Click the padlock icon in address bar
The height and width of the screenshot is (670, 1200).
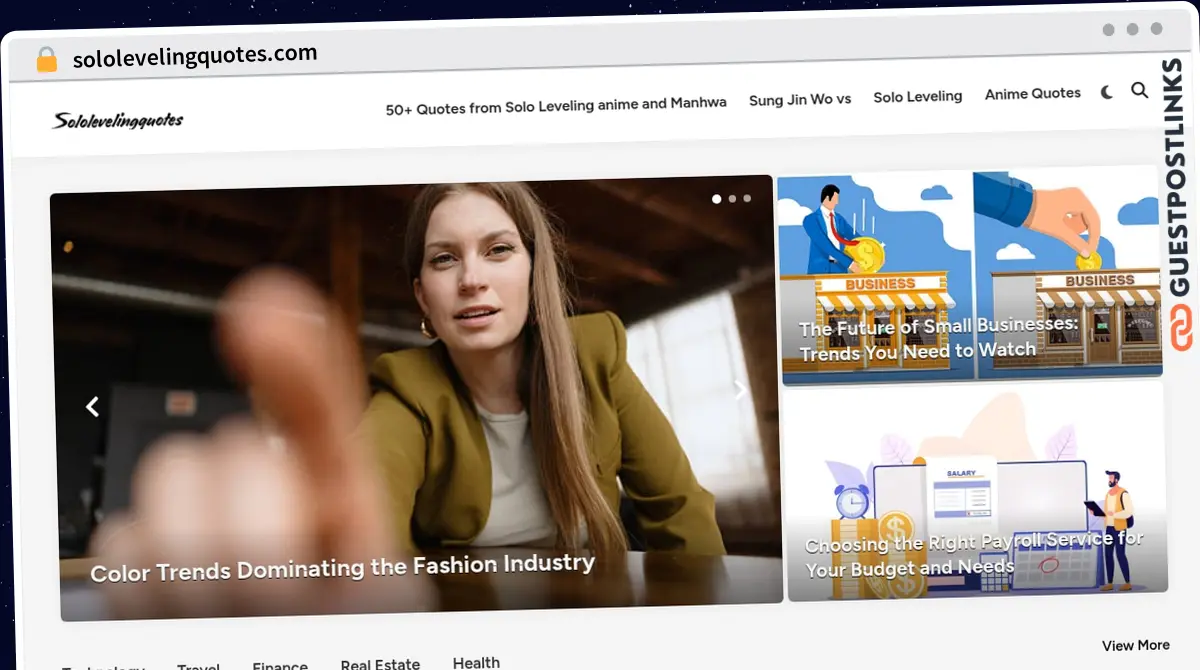point(47,60)
